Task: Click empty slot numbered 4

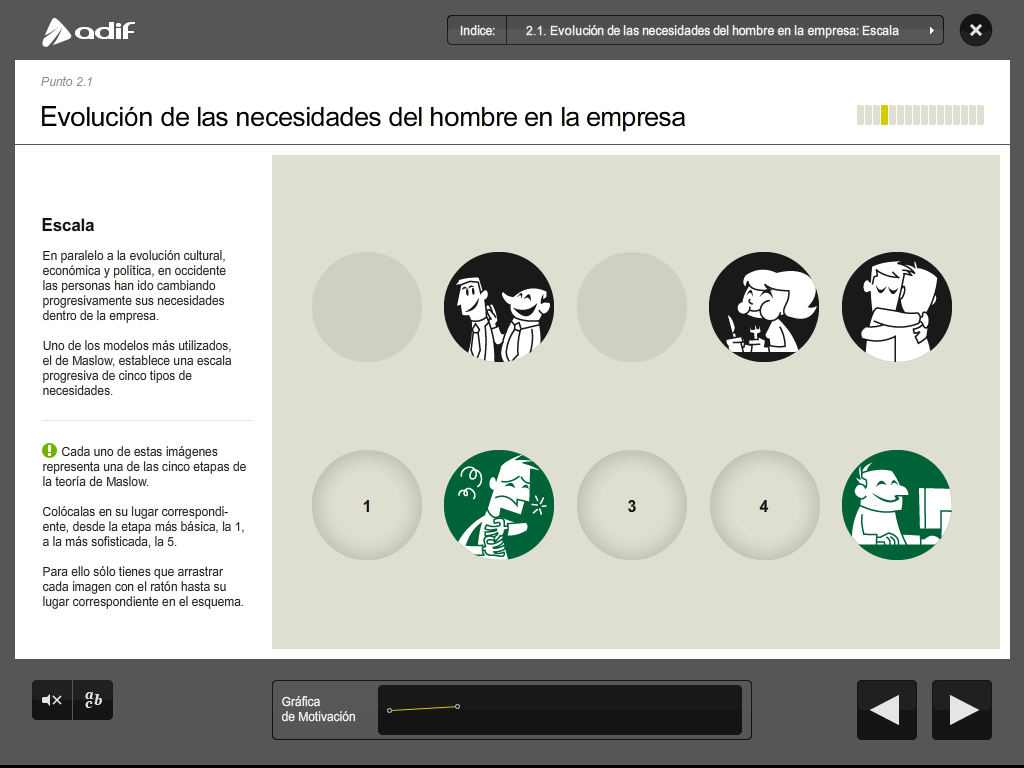Action: 764,506
